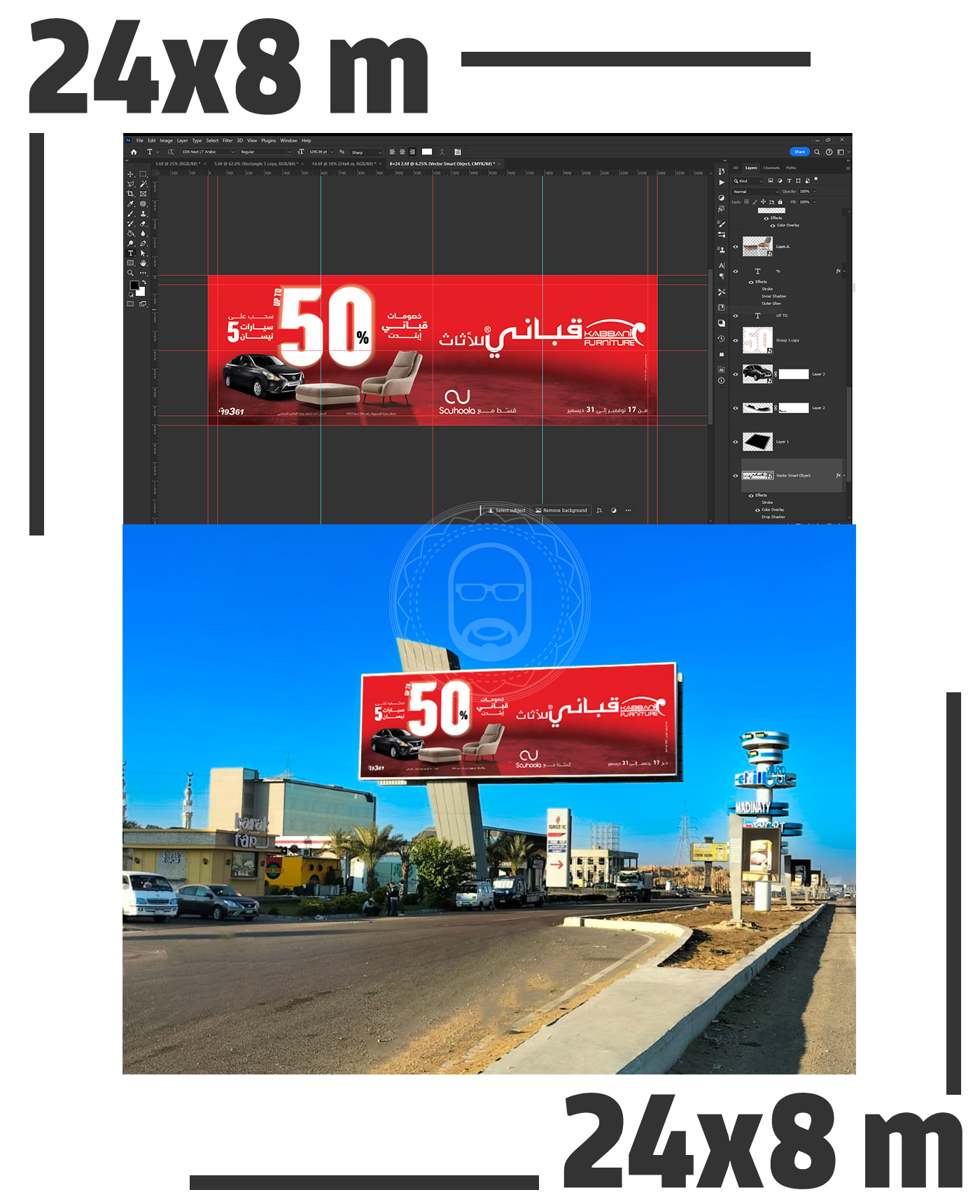980x1204 pixels.
Task: Click the Select subject button
Action: point(507,510)
